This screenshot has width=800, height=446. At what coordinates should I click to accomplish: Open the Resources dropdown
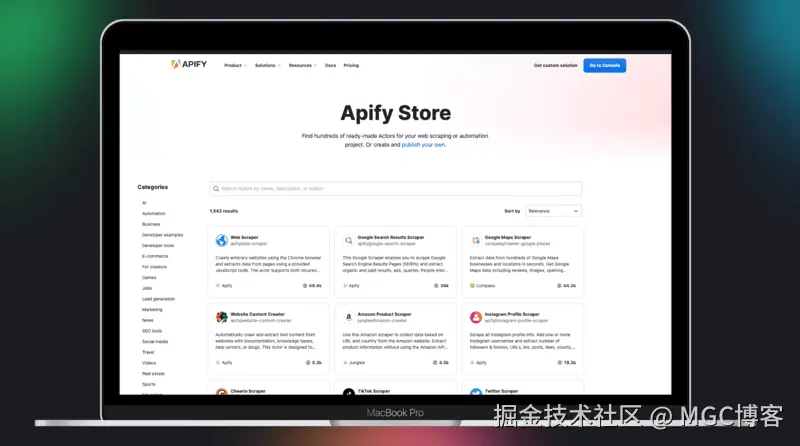tap(303, 65)
